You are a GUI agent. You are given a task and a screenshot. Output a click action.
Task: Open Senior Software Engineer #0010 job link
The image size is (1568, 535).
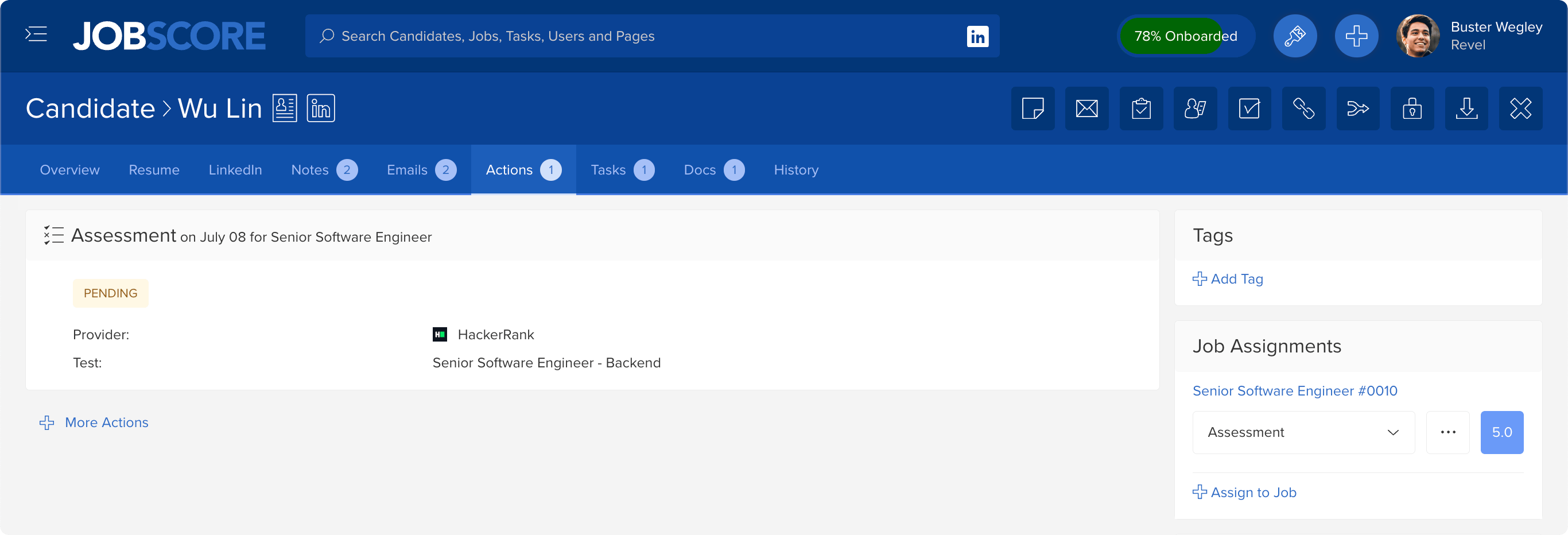1295,391
